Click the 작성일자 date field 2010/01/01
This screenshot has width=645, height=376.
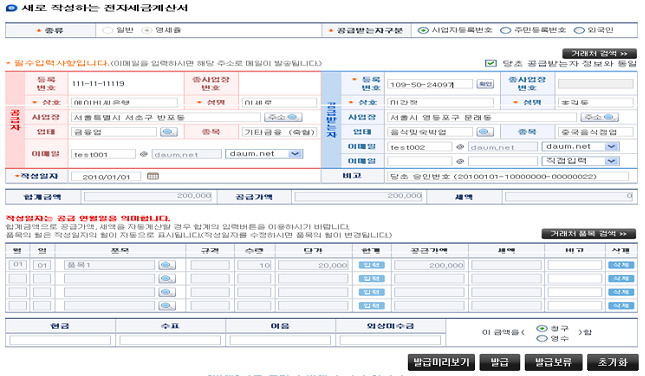coord(106,176)
